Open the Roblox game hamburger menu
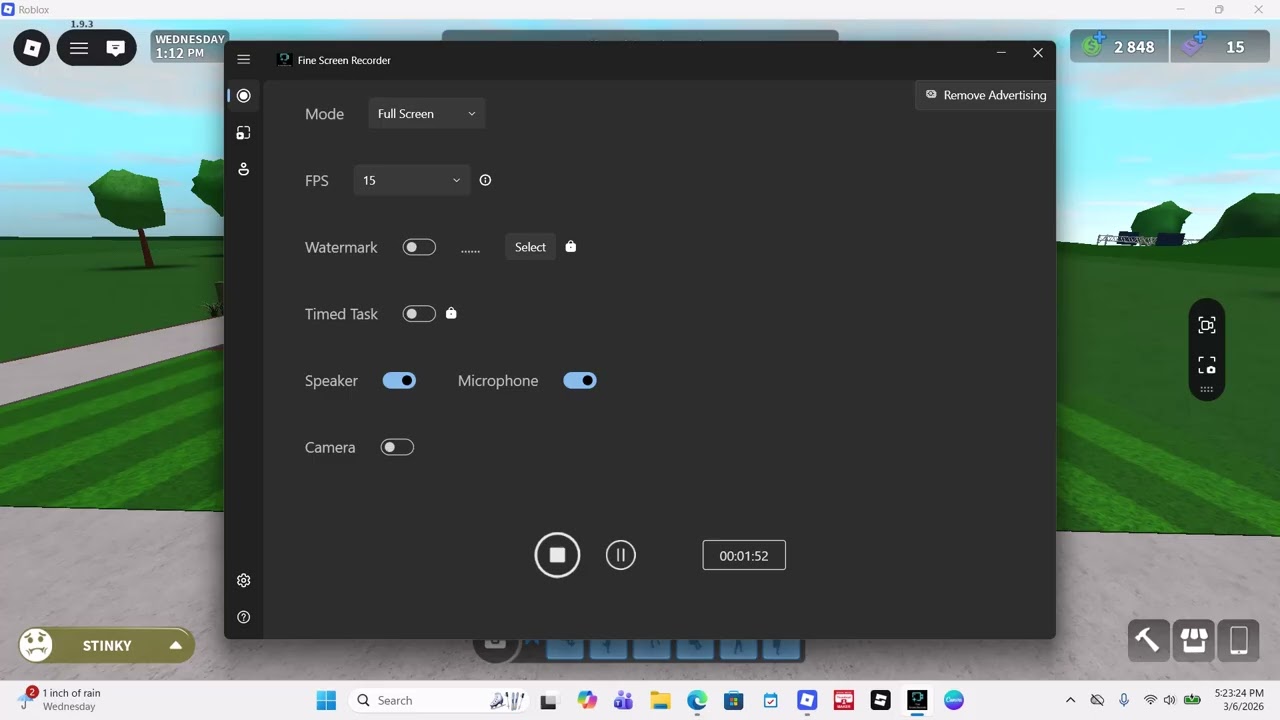This screenshot has height=720, width=1280. pos(79,48)
